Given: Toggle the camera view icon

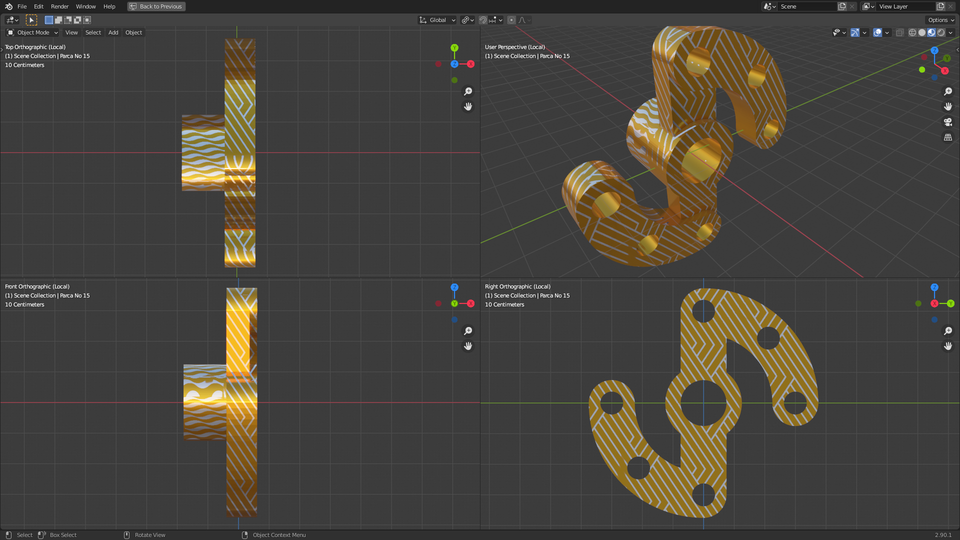Looking at the screenshot, I should (x=948, y=122).
